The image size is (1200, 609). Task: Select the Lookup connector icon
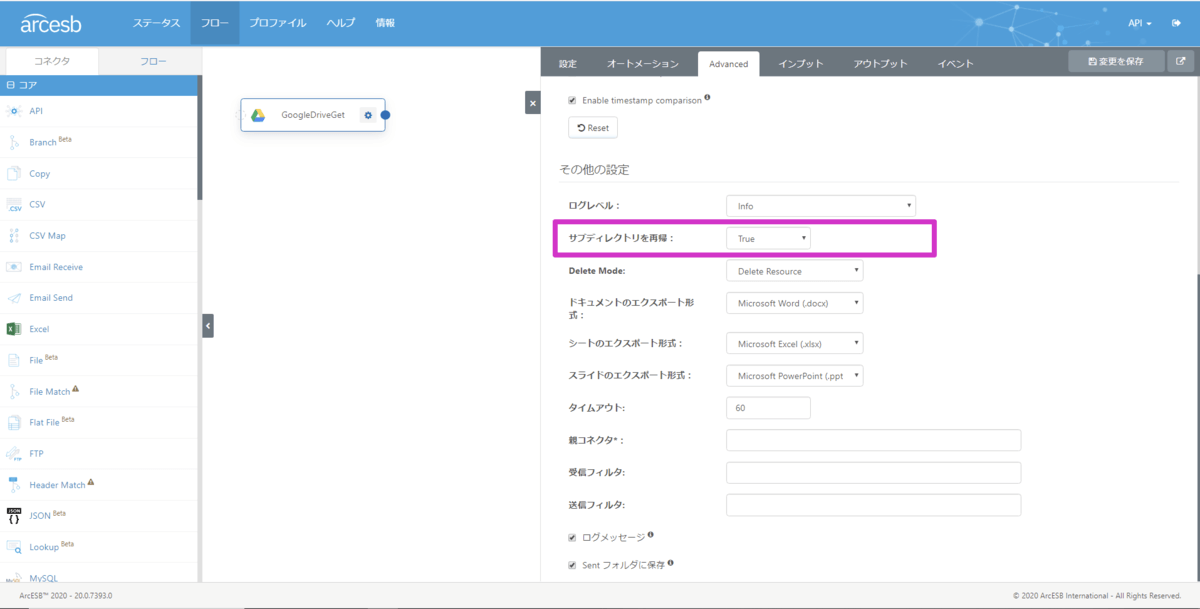click(x=14, y=547)
